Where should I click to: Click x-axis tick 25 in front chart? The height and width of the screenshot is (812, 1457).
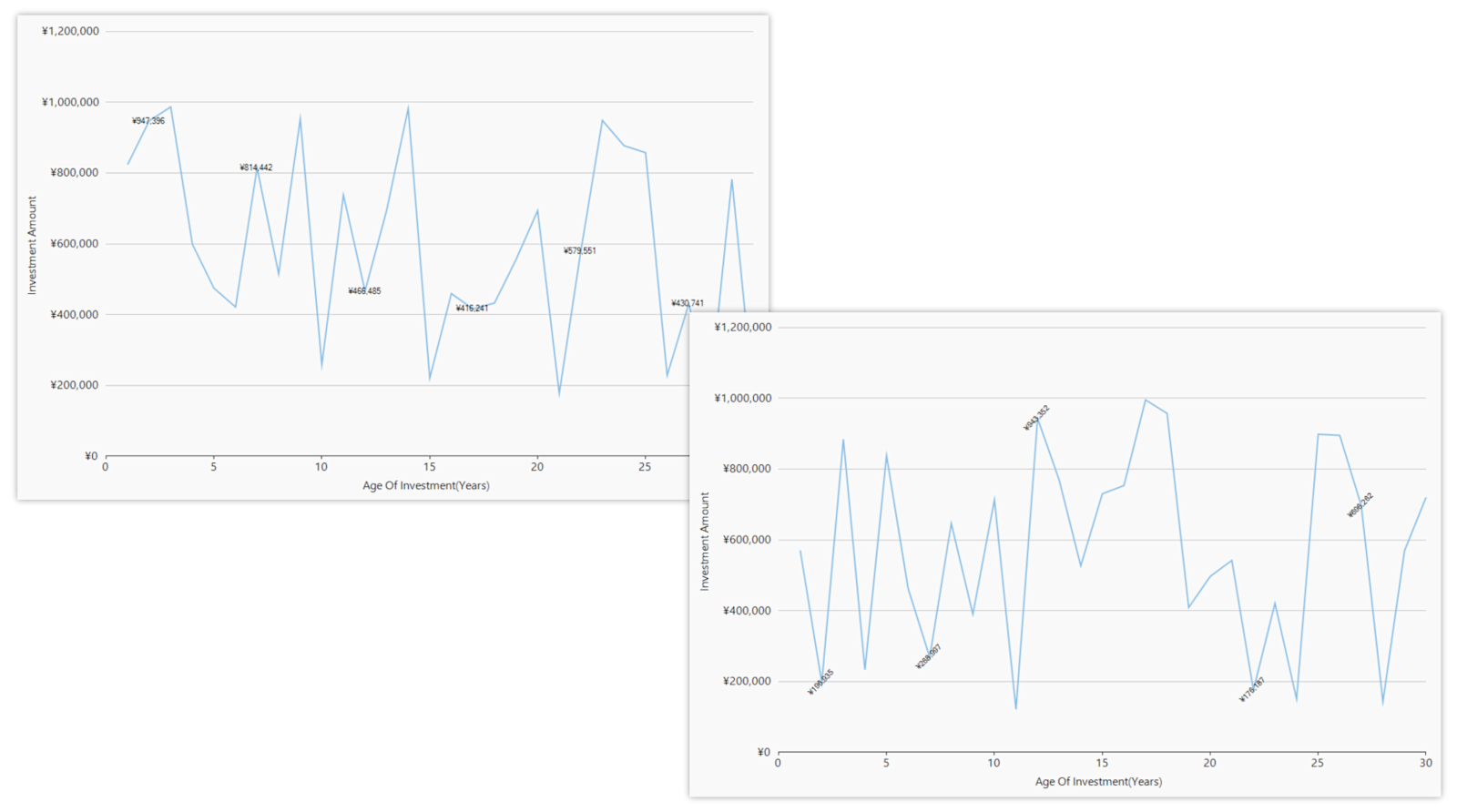pos(1318,763)
